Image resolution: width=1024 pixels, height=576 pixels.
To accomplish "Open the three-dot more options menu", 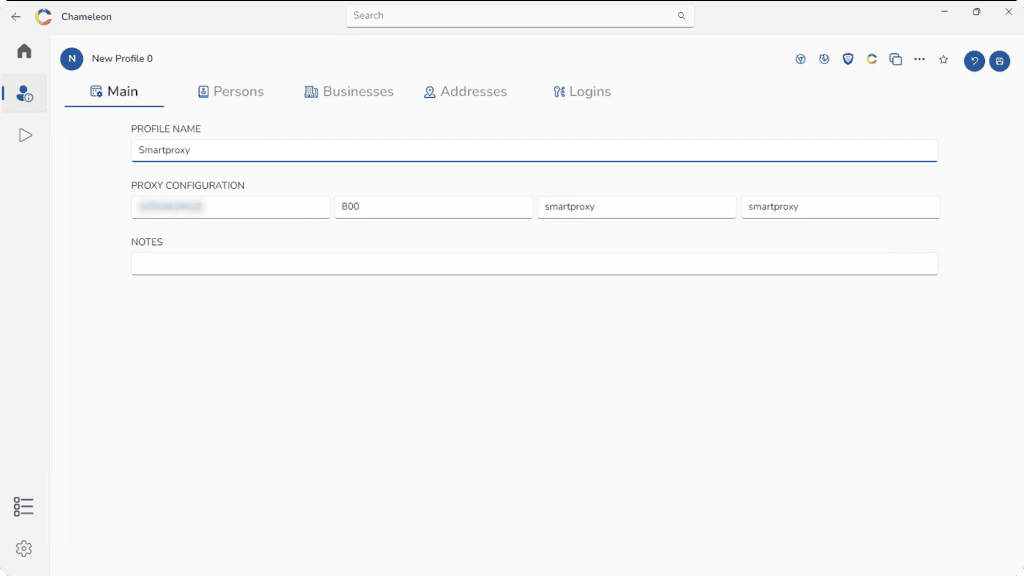I will pyautogui.click(x=919, y=60).
